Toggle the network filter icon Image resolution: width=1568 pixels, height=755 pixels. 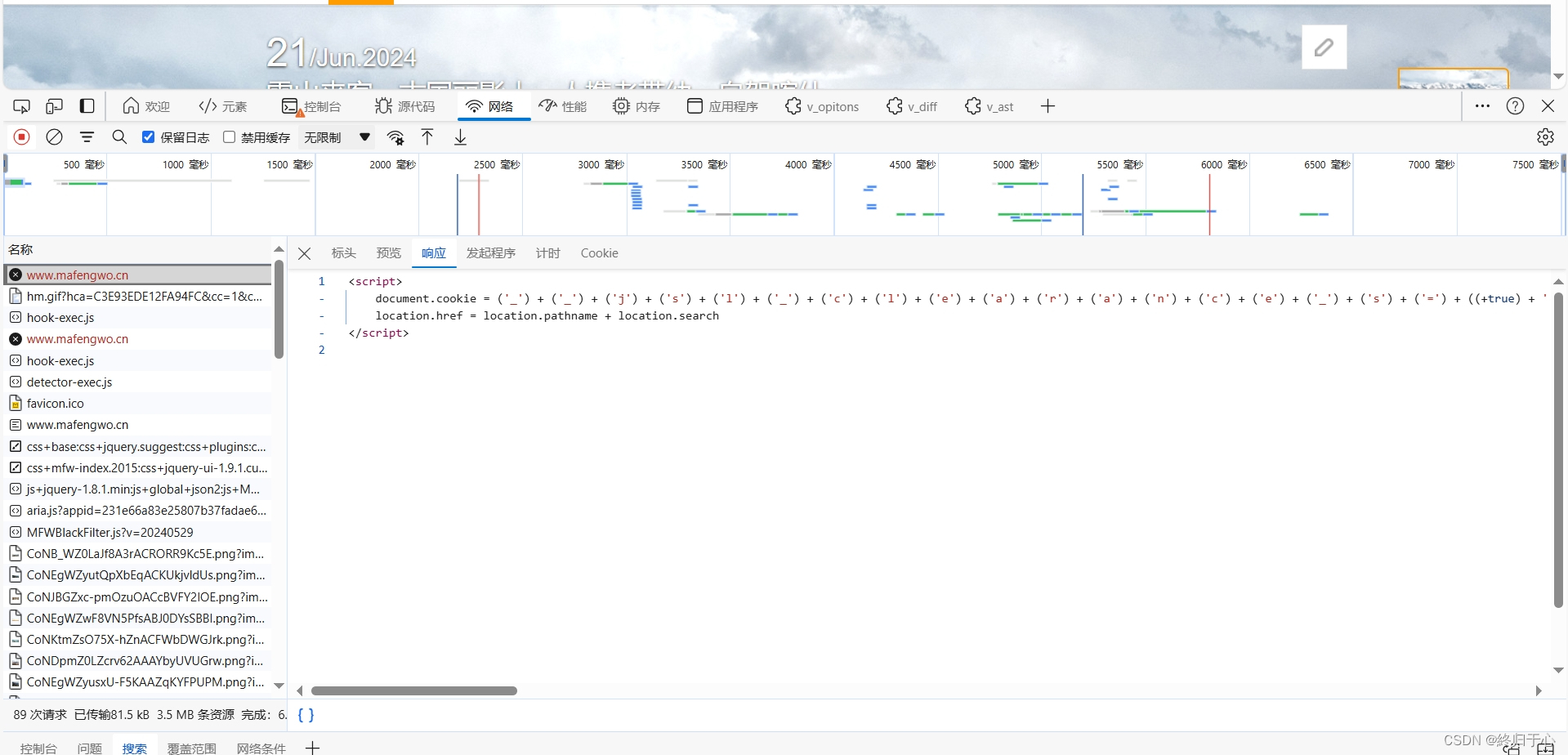pos(87,137)
